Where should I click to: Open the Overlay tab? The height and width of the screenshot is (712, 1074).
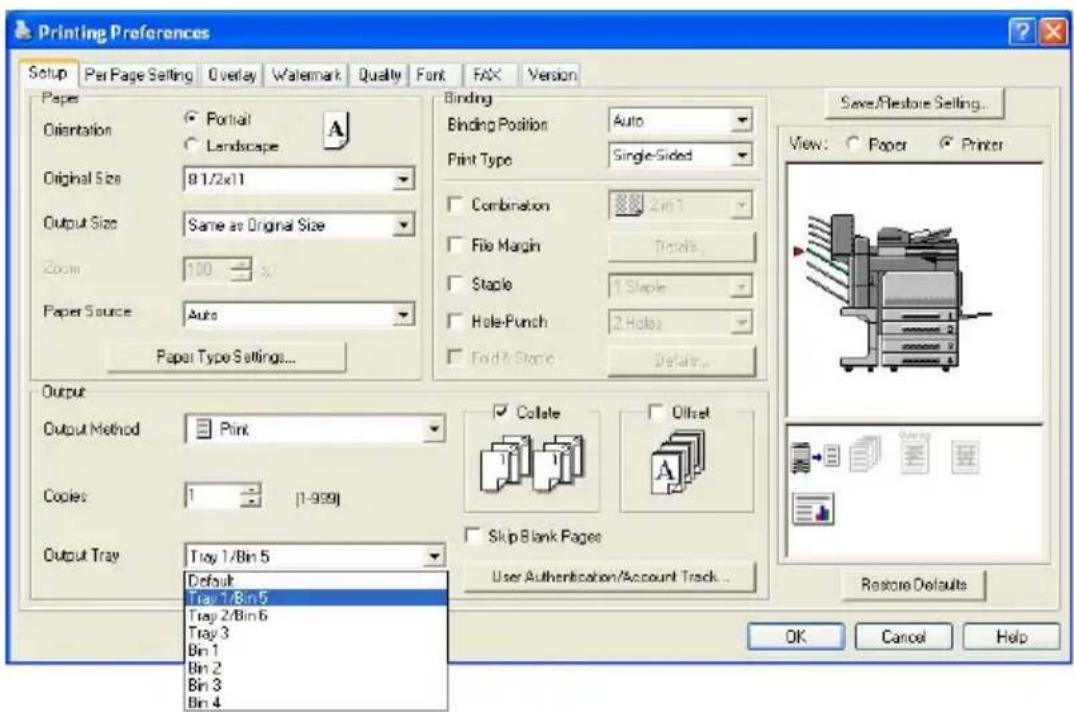click(232, 75)
